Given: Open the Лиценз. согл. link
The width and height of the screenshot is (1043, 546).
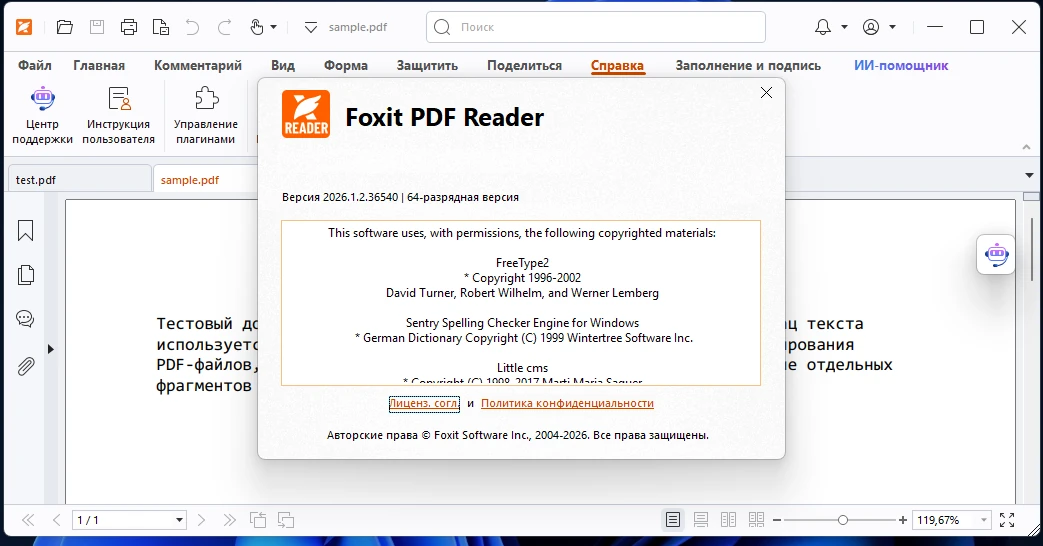Looking at the screenshot, I should 424,403.
